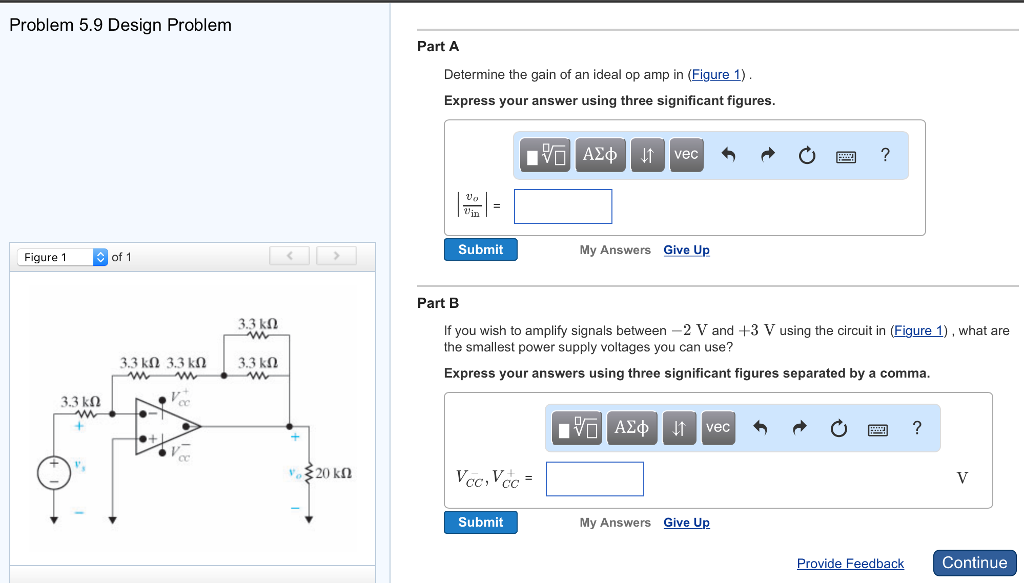Click the Provide Feedback link
Screen dimensions: 1024x583
coord(850,563)
